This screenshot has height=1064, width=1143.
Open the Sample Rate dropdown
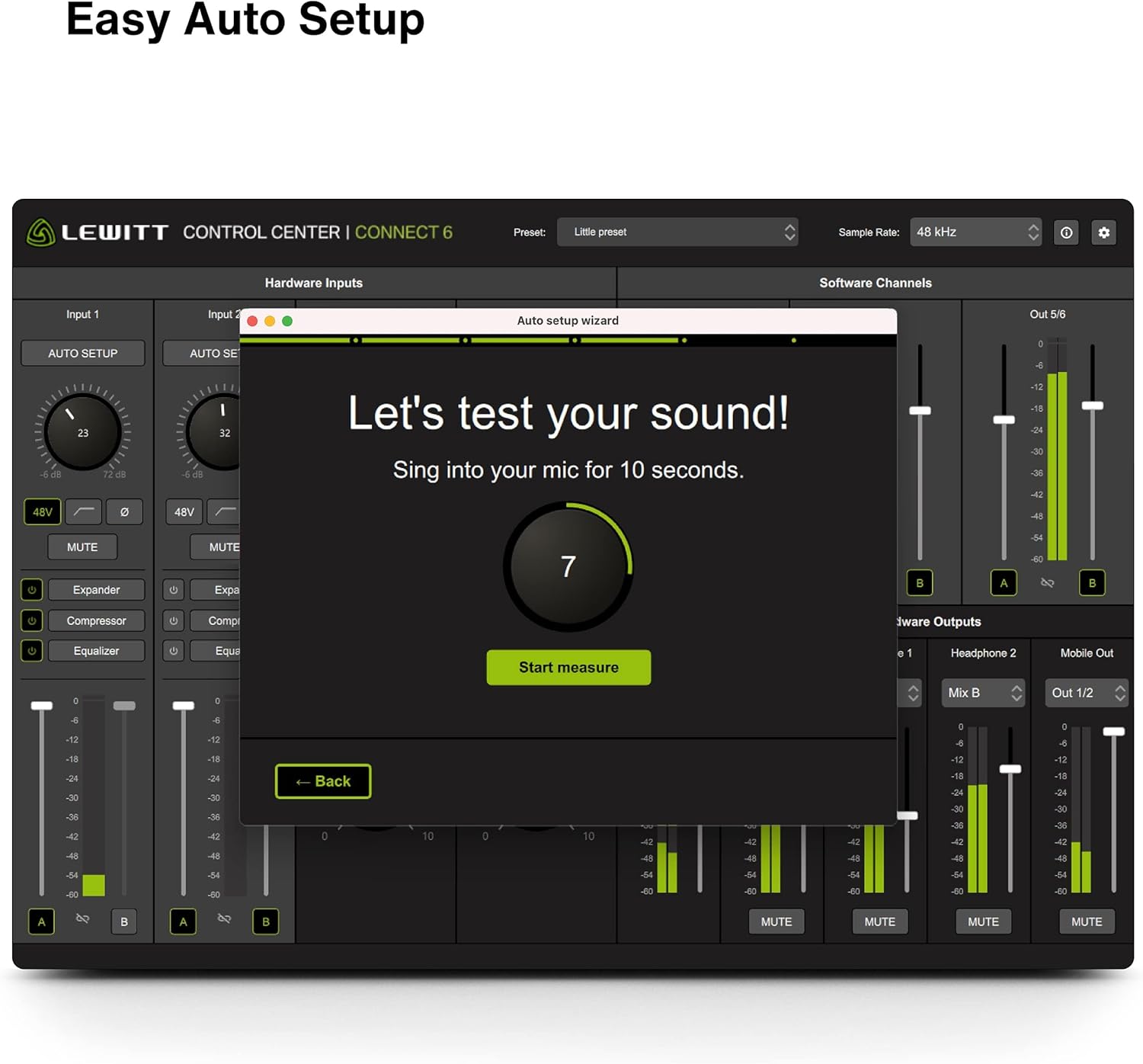[975, 232]
